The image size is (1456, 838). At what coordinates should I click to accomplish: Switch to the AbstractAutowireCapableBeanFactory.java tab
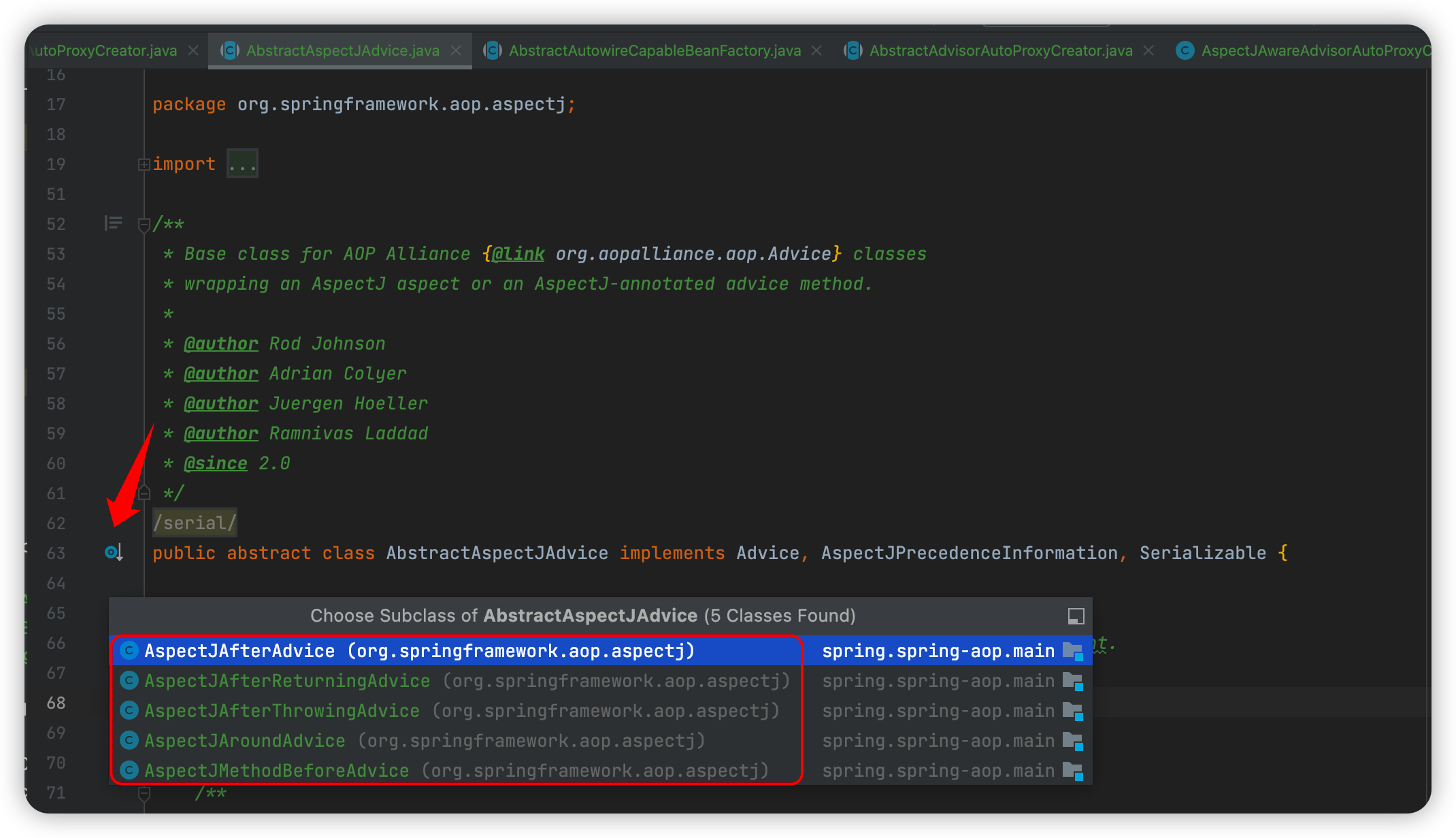click(x=654, y=50)
